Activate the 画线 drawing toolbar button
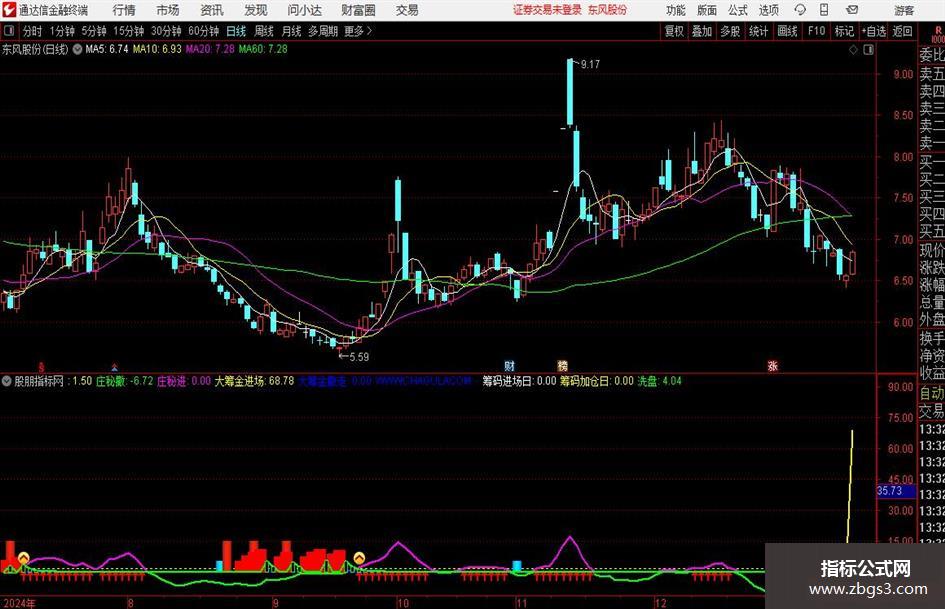Image resolution: width=945 pixels, height=609 pixels. (787, 31)
